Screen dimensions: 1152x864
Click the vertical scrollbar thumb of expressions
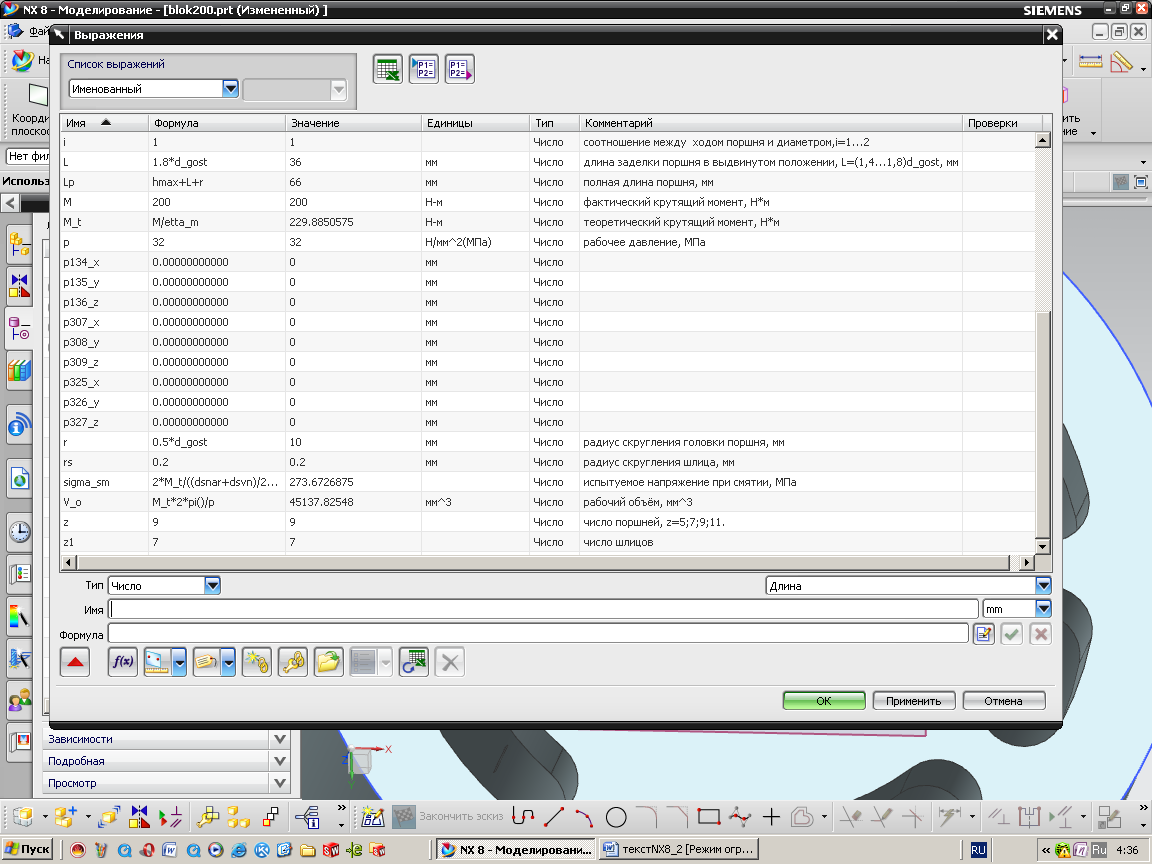click(x=1043, y=424)
